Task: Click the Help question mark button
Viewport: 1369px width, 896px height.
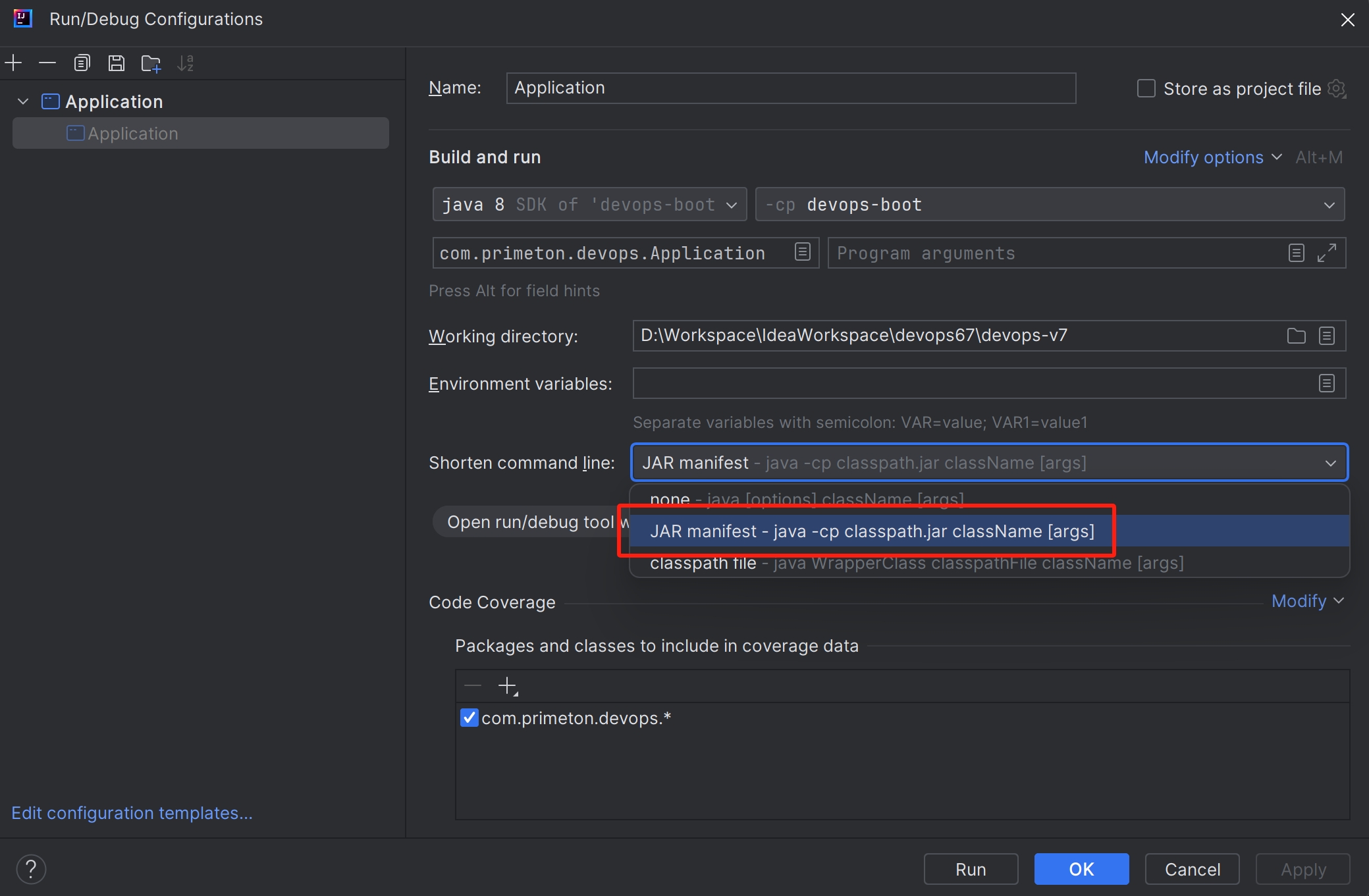Action: pyautogui.click(x=31, y=869)
